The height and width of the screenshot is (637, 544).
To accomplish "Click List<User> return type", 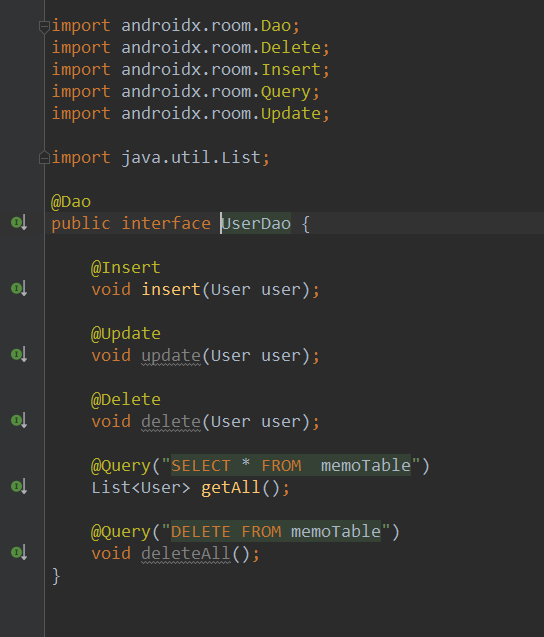I will [x=141, y=488].
